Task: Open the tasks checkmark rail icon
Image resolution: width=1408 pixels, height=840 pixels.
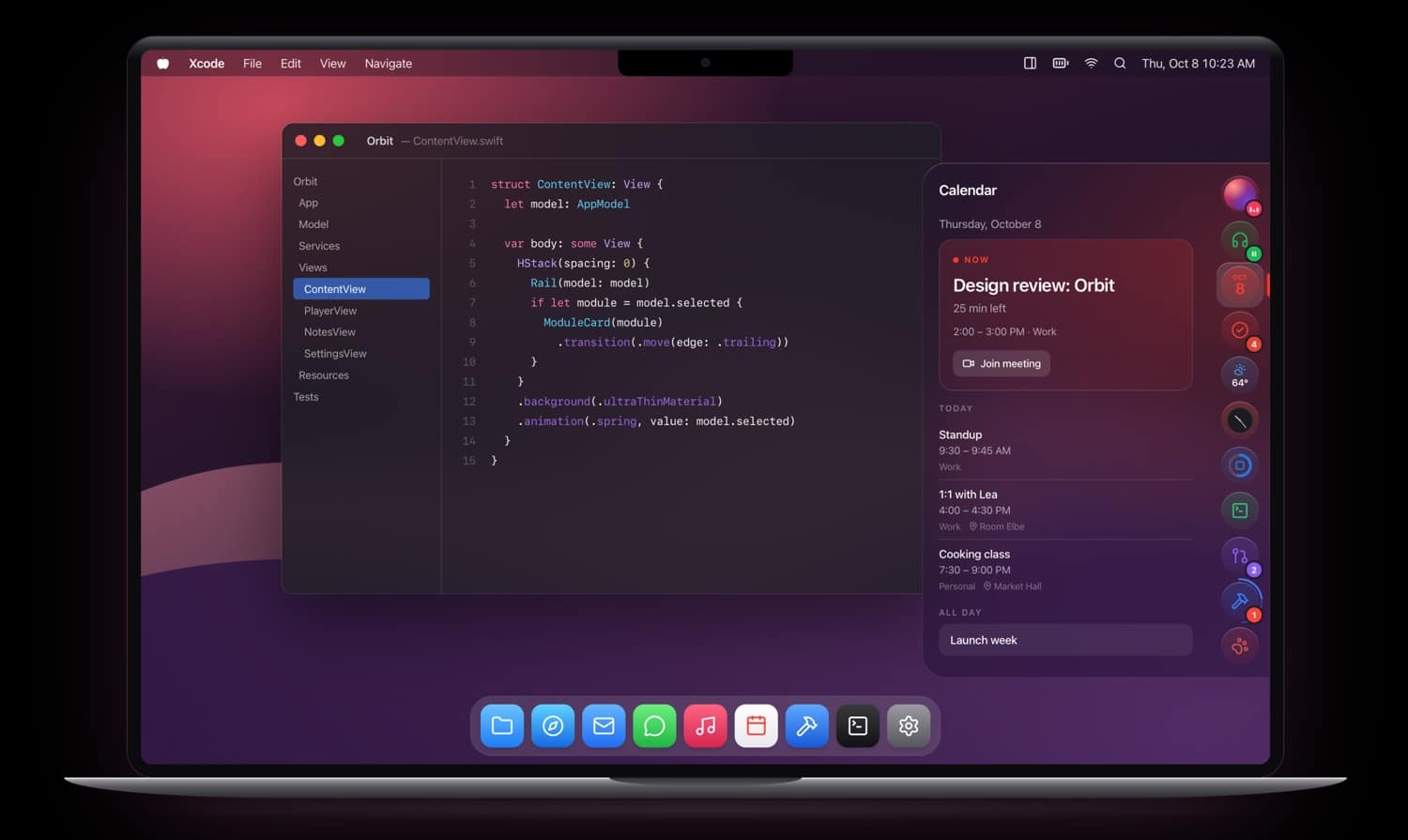Action: coord(1239,330)
